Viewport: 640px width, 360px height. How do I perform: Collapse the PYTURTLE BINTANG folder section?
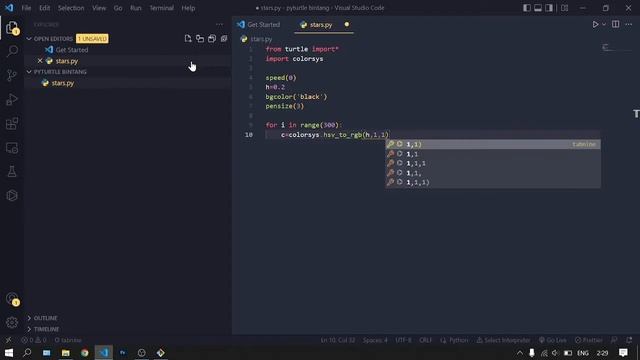tap(29, 72)
